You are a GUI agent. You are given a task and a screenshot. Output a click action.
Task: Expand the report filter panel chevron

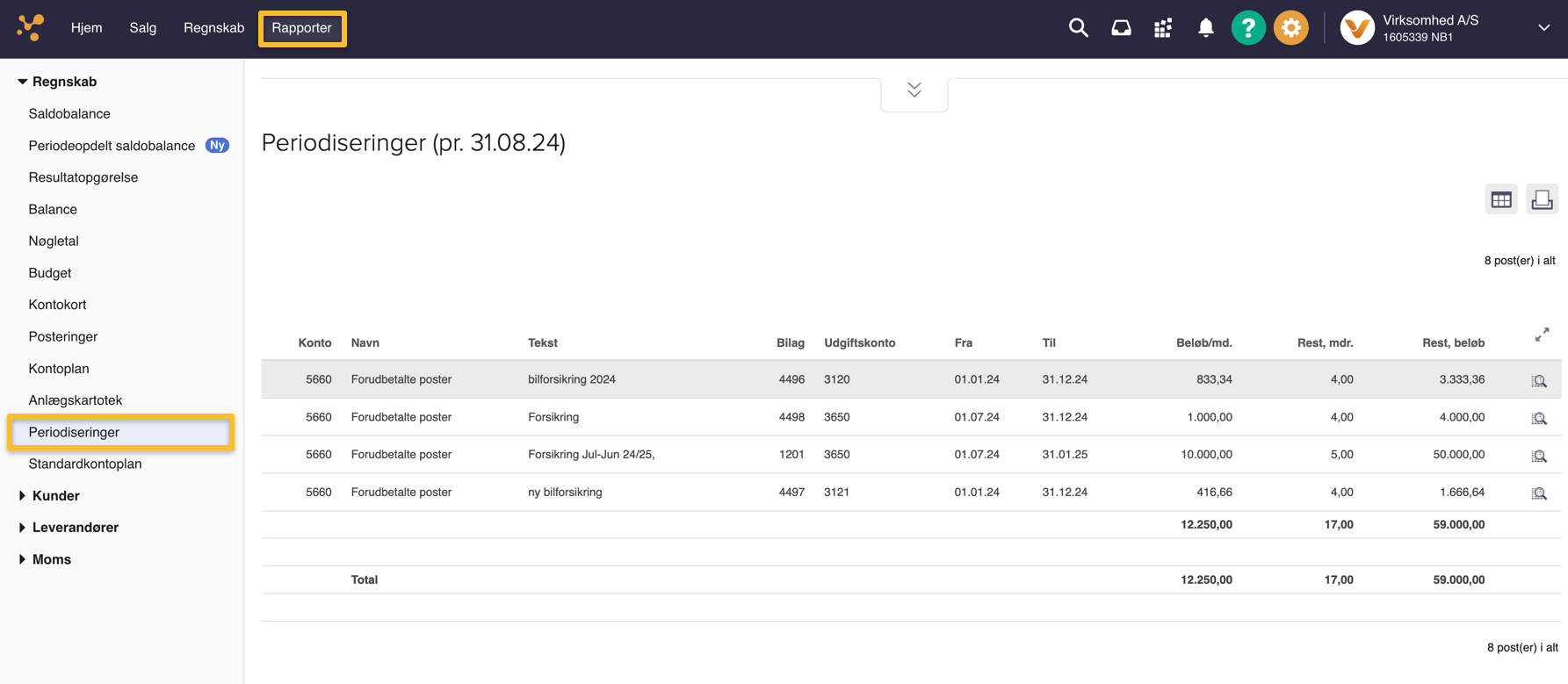click(x=914, y=90)
